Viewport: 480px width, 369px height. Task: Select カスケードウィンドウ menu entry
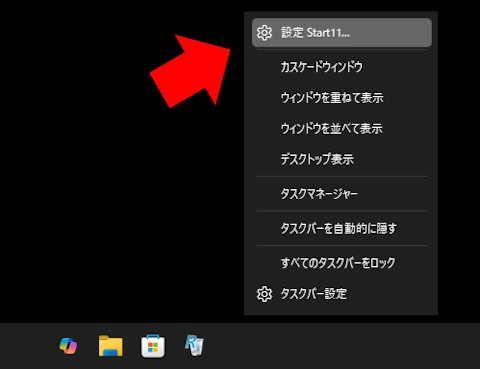342,67
